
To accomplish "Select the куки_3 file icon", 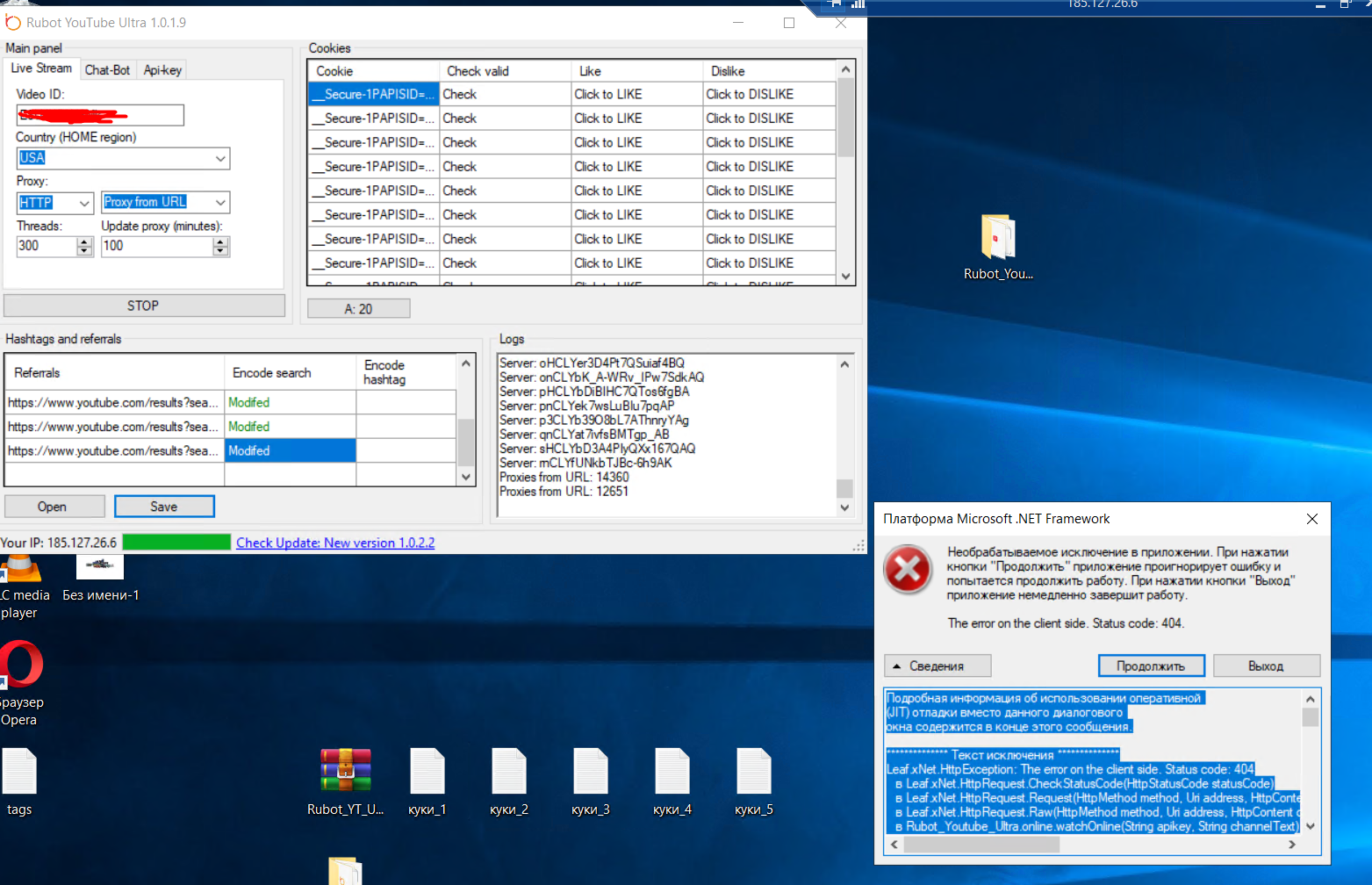I will (591, 771).
